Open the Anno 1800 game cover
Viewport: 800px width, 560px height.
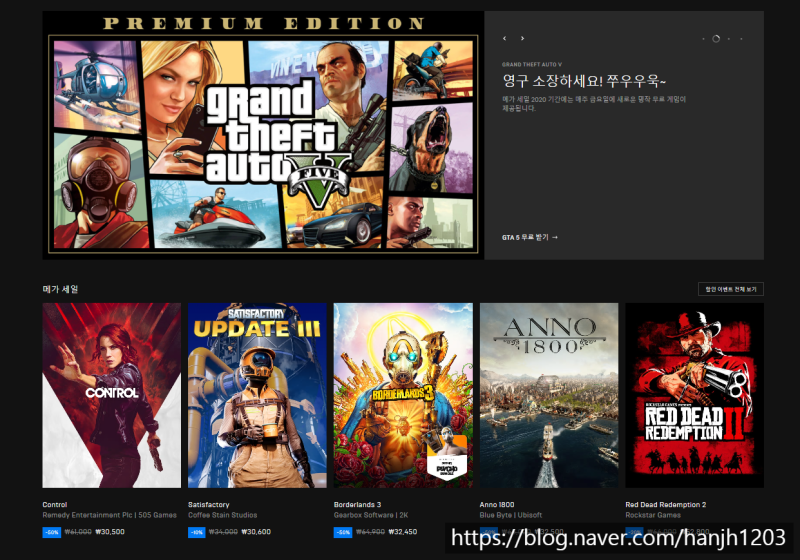click(549, 395)
